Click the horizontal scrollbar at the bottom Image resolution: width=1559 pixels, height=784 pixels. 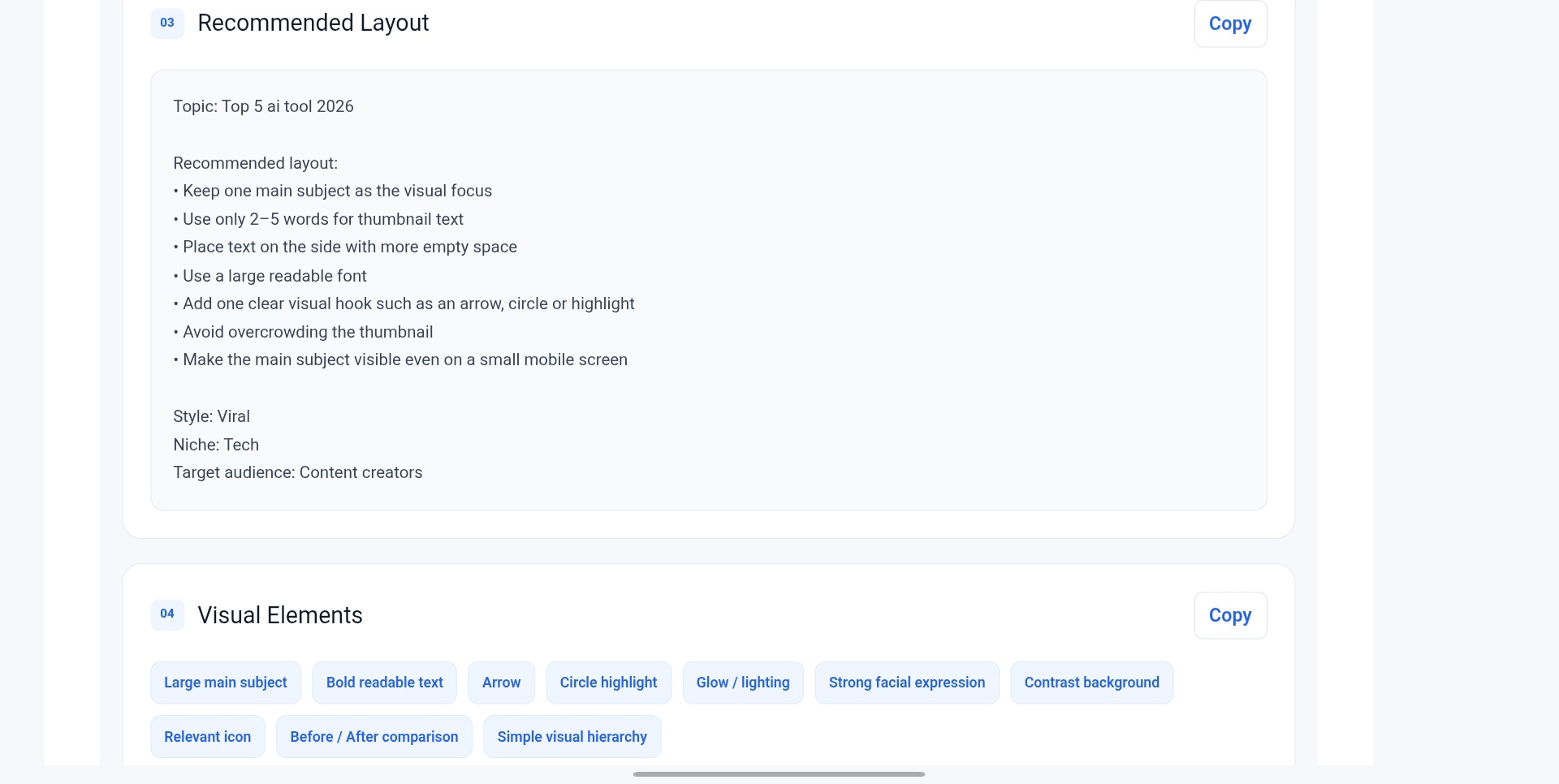(x=779, y=774)
